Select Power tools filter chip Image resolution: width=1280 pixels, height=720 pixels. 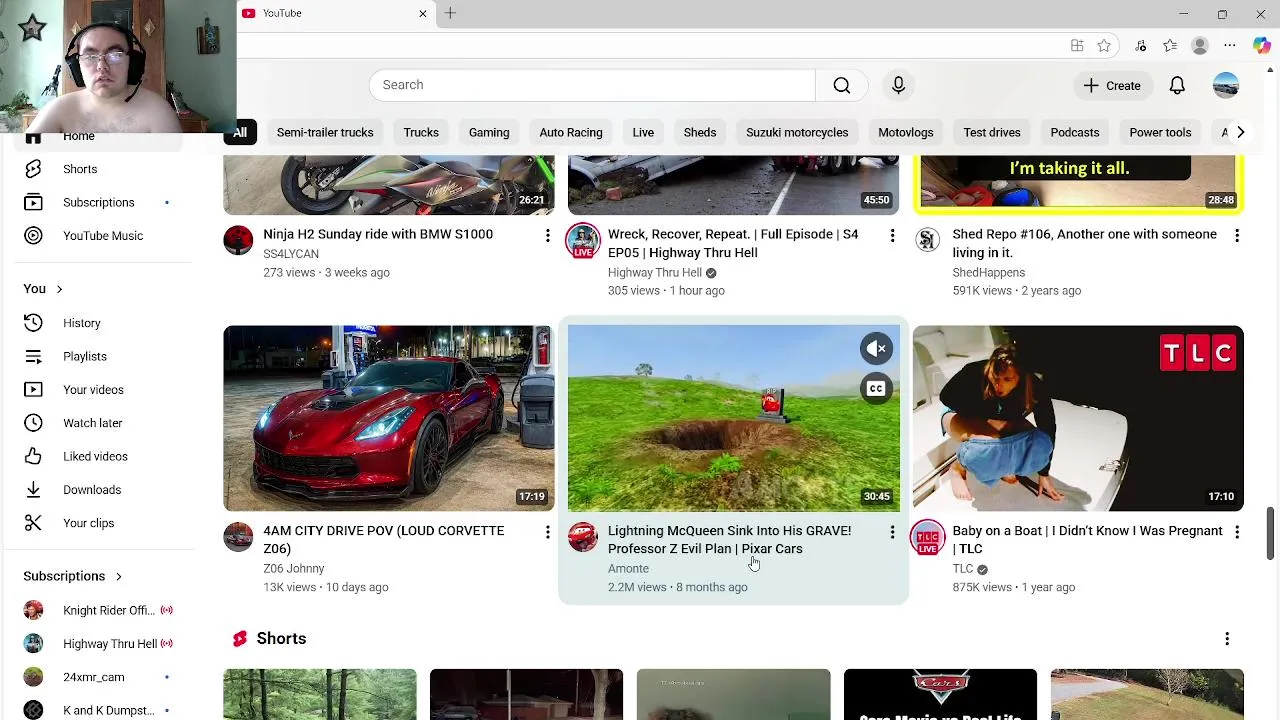(1160, 132)
